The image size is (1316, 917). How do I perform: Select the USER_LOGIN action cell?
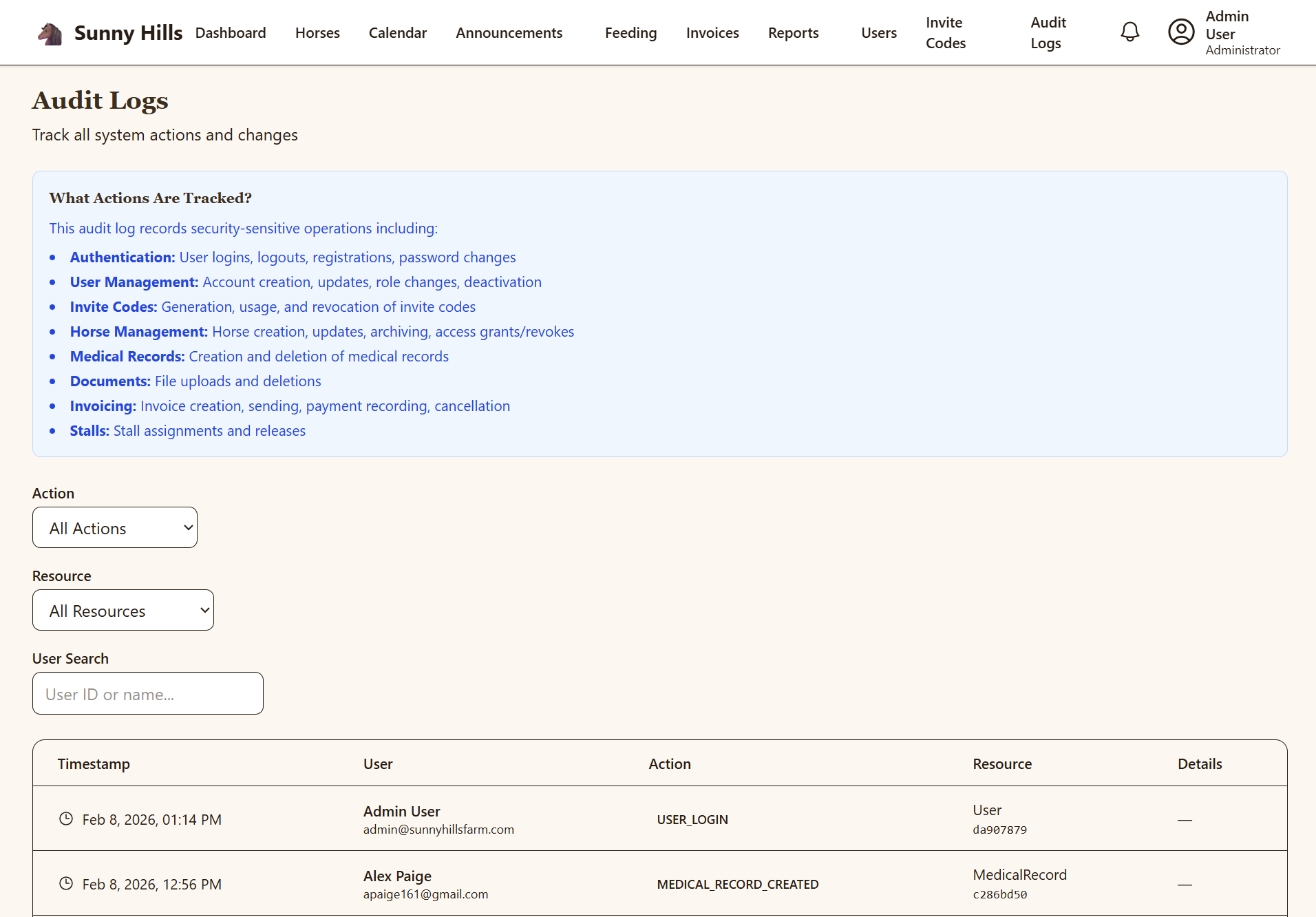(x=692, y=819)
